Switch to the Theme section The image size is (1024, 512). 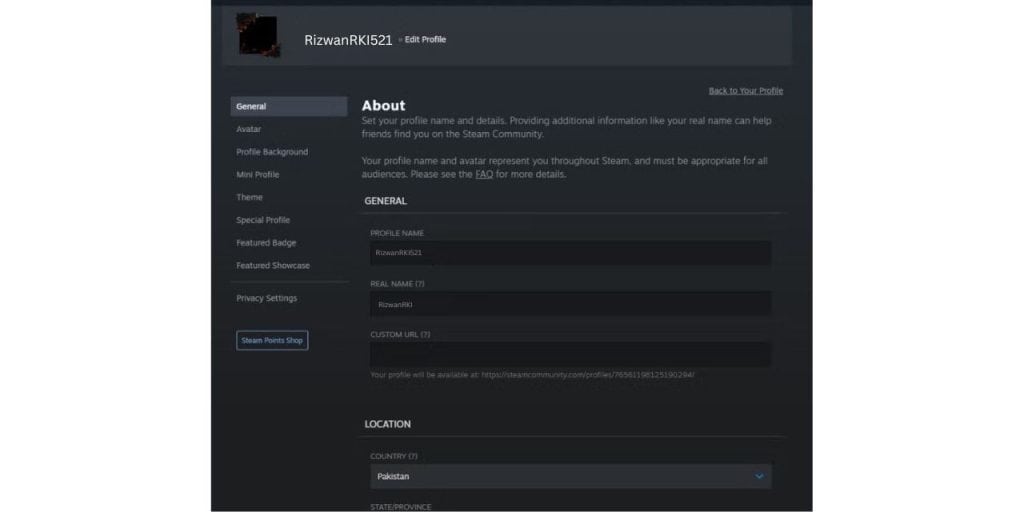tap(249, 197)
